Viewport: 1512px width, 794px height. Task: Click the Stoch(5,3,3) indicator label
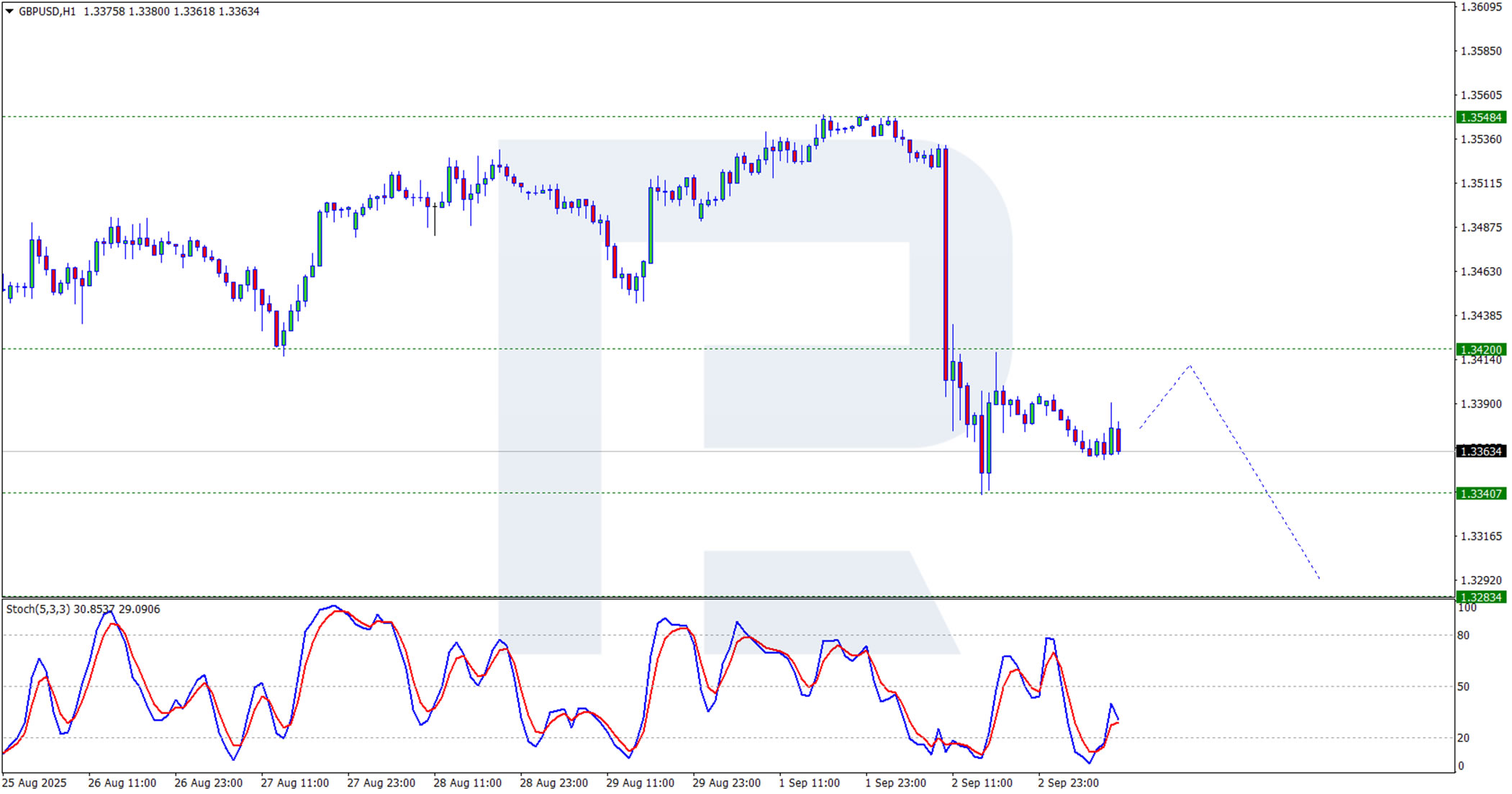point(37,609)
